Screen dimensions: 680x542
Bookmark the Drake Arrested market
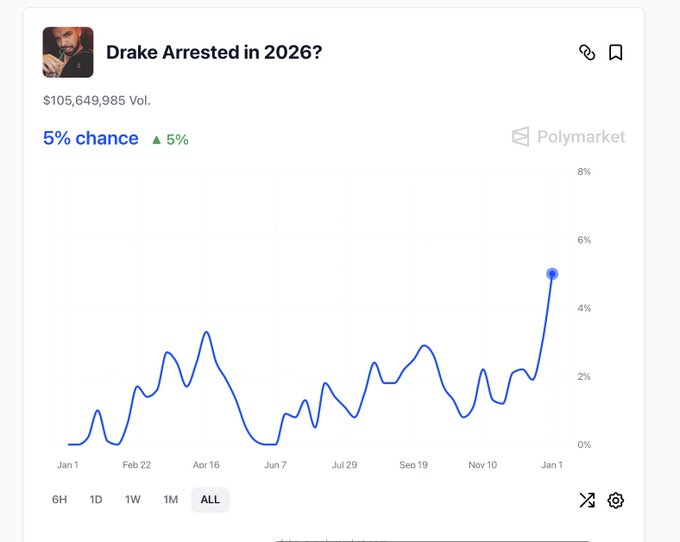click(616, 53)
